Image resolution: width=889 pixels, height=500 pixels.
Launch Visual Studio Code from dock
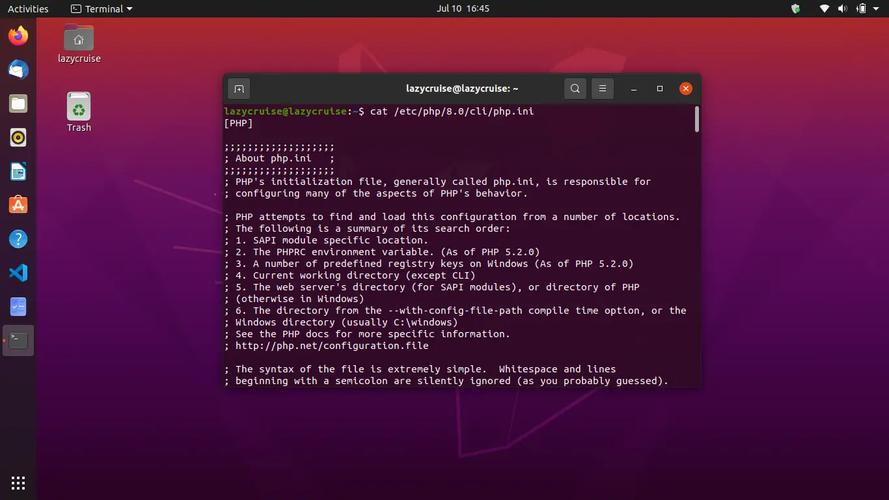click(x=18, y=273)
